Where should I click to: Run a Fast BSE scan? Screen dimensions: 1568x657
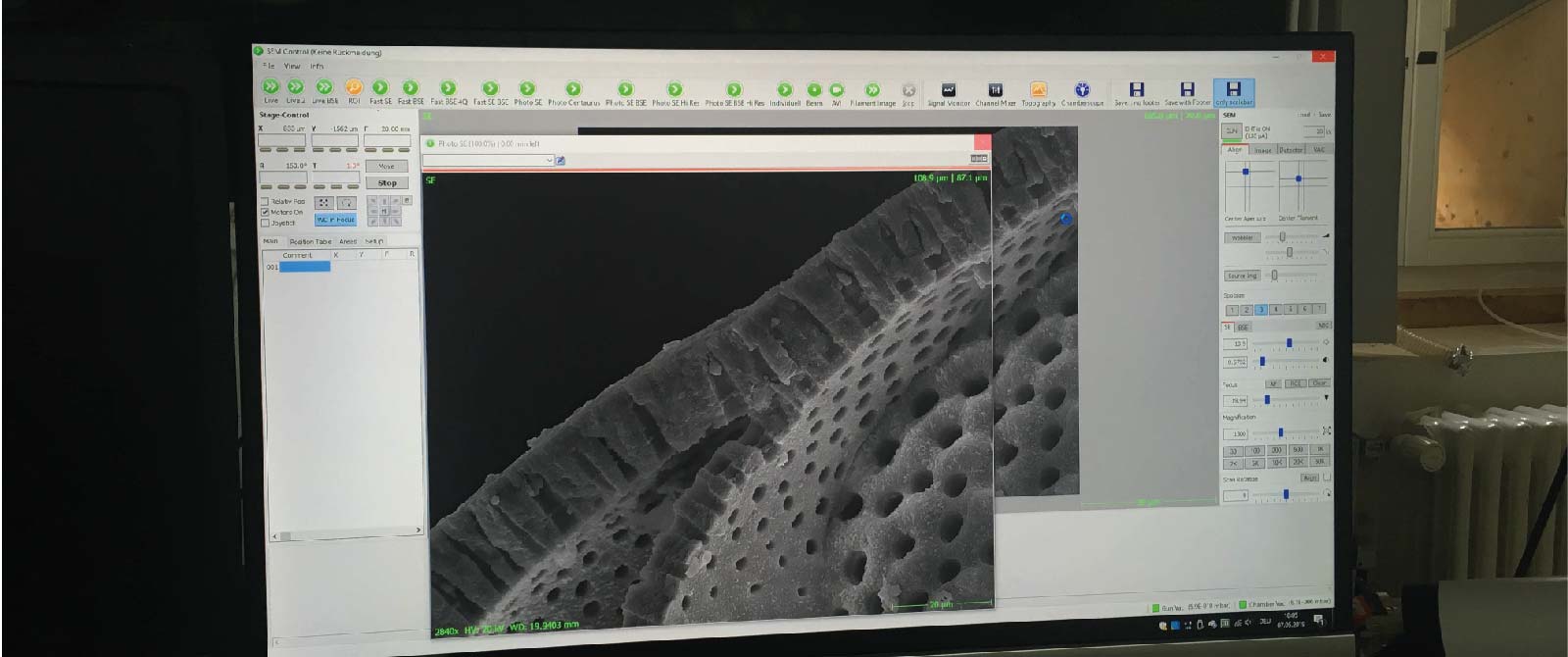click(x=411, y=91)
